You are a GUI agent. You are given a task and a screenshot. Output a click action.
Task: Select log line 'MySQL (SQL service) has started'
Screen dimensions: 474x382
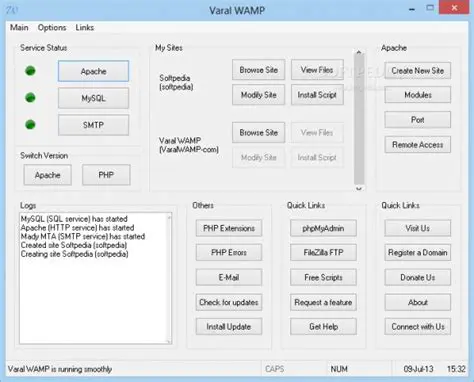(x=74, y=219)
